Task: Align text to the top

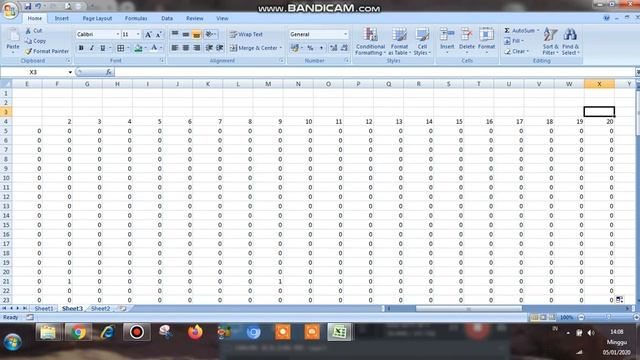Action: tap(175, 34)
